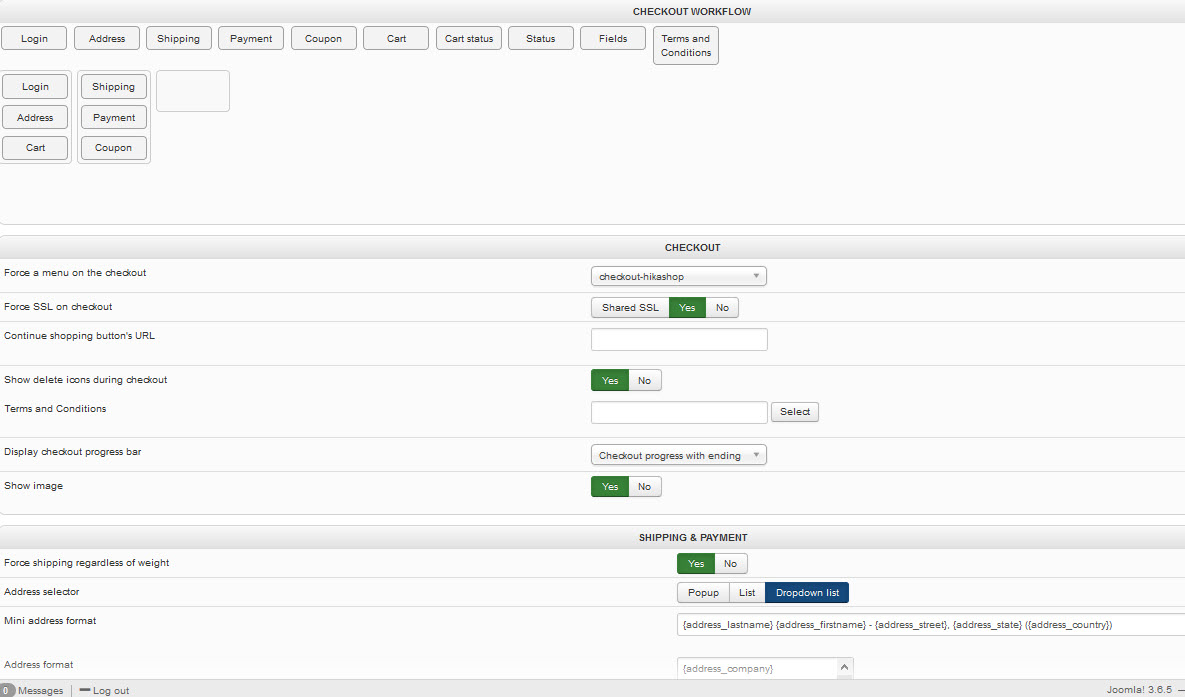Disable Show delete icons during checkout
Image resolution: width=1185 pixels, height=697 pixels.
(645, 380)
